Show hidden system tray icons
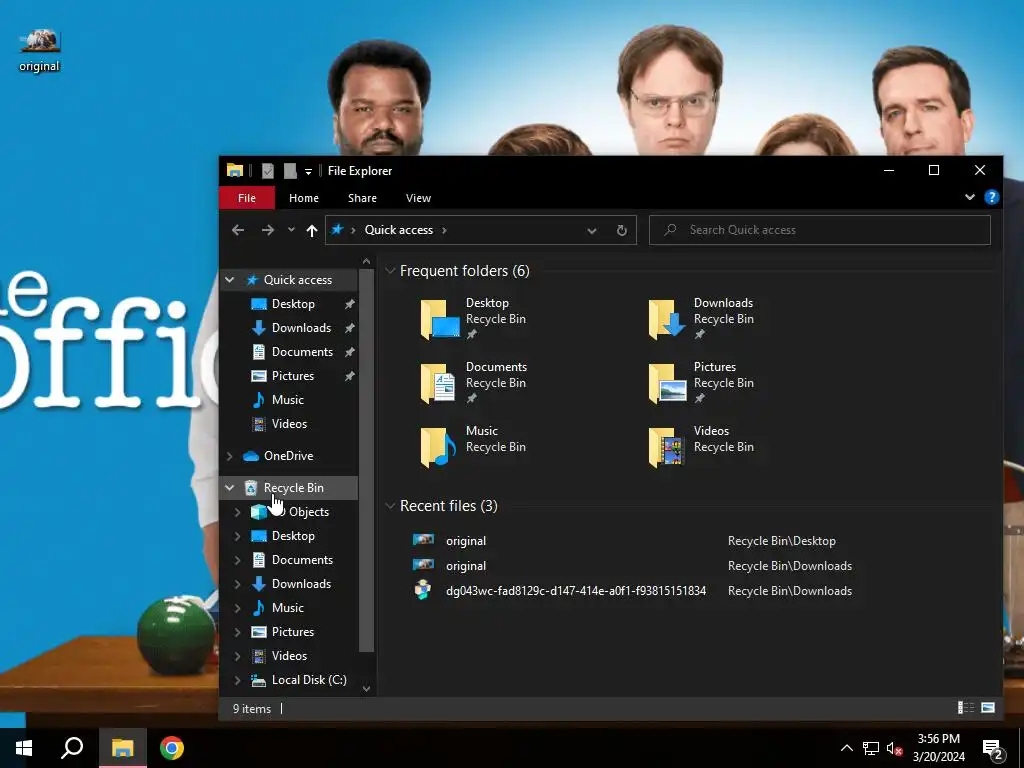This screenshot has height=768, width=1024. click(846, 748)
